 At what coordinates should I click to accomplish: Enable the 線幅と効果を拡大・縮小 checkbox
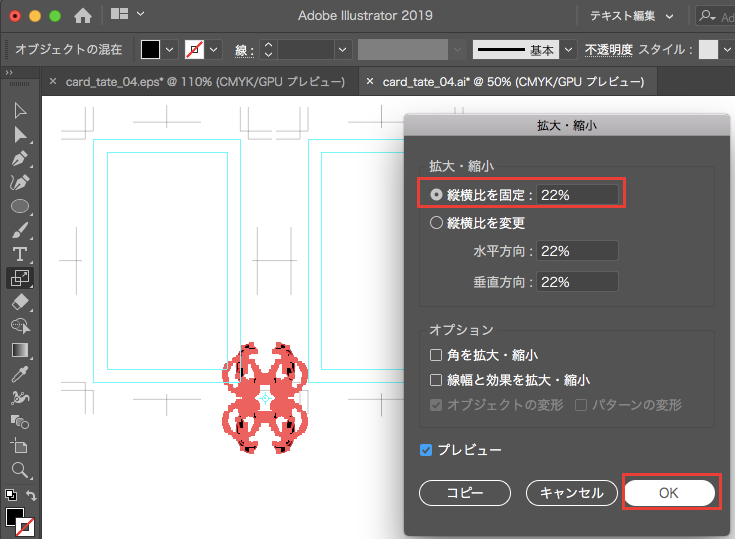point(436,380)
